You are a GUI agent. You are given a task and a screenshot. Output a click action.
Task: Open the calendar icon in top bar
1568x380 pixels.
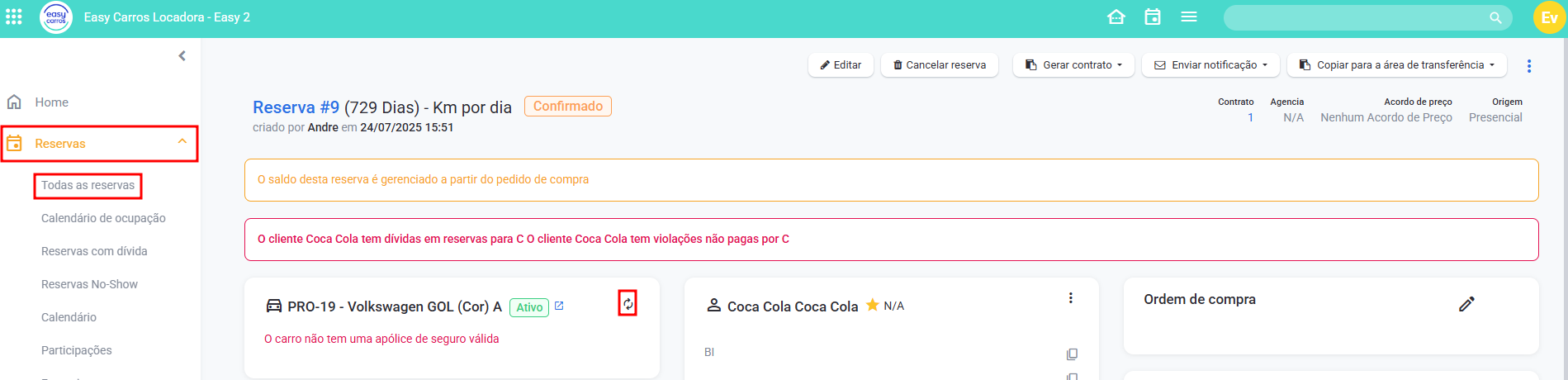click(x=1153, y=17)
